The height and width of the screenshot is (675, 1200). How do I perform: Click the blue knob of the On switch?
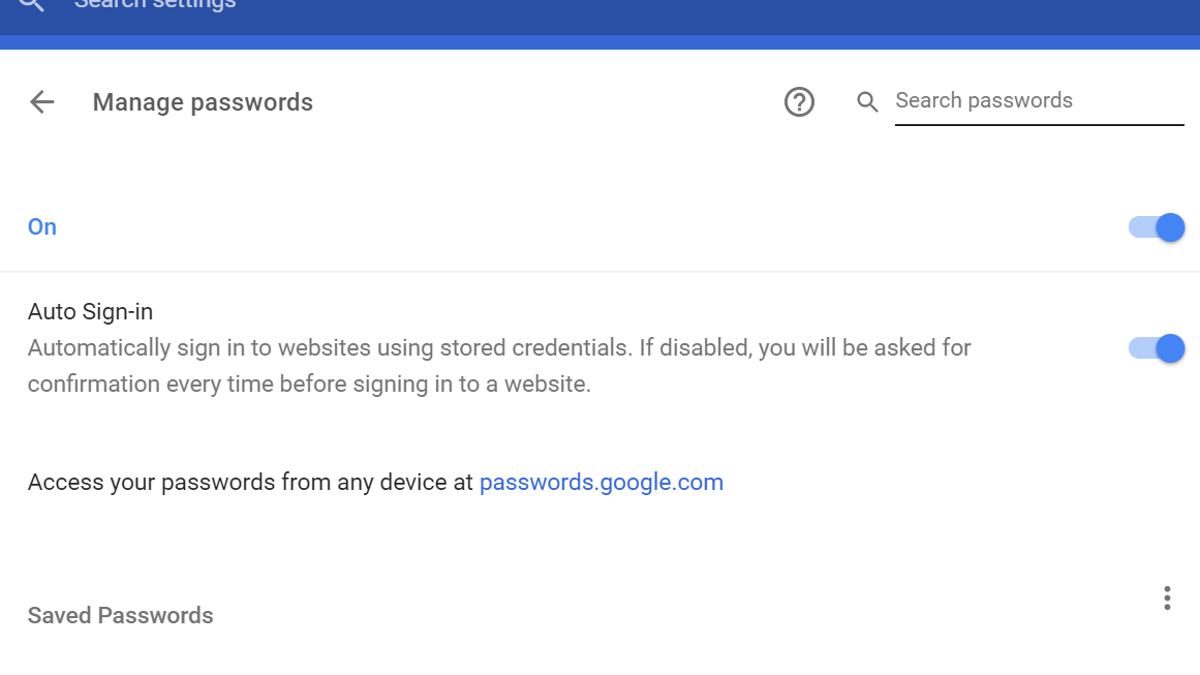click(x=1170, y=228)
